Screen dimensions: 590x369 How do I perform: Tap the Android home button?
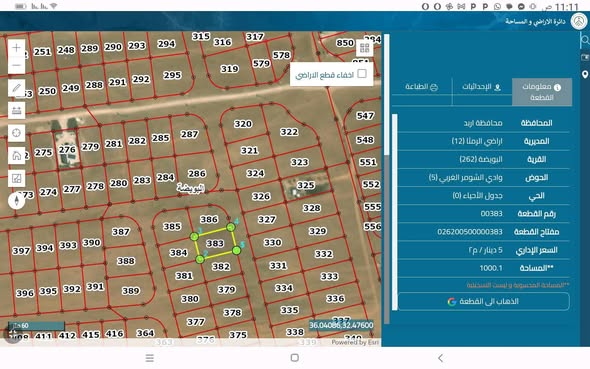click(x=295, y=358)
